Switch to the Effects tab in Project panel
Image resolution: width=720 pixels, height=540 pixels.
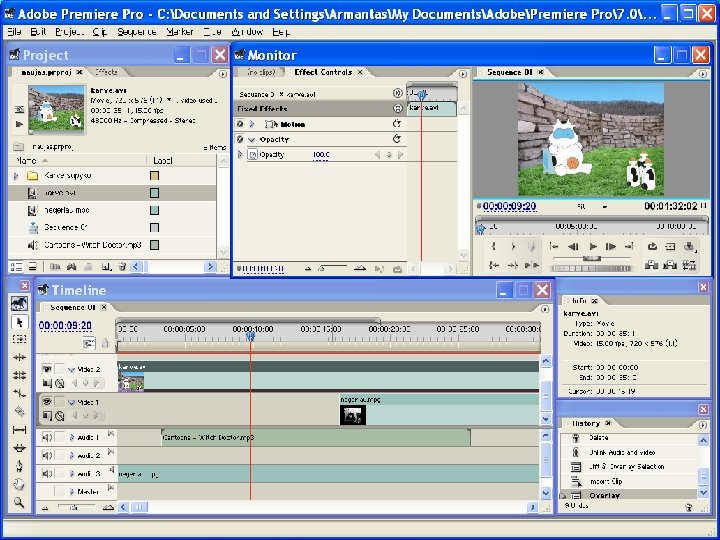coord(106,72)
